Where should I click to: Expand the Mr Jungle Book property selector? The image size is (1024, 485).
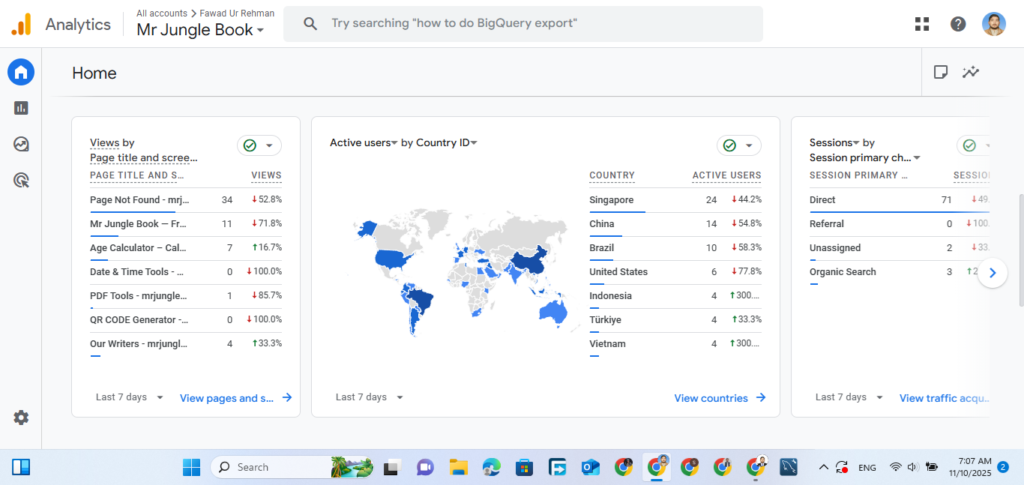tap(200, 30)
